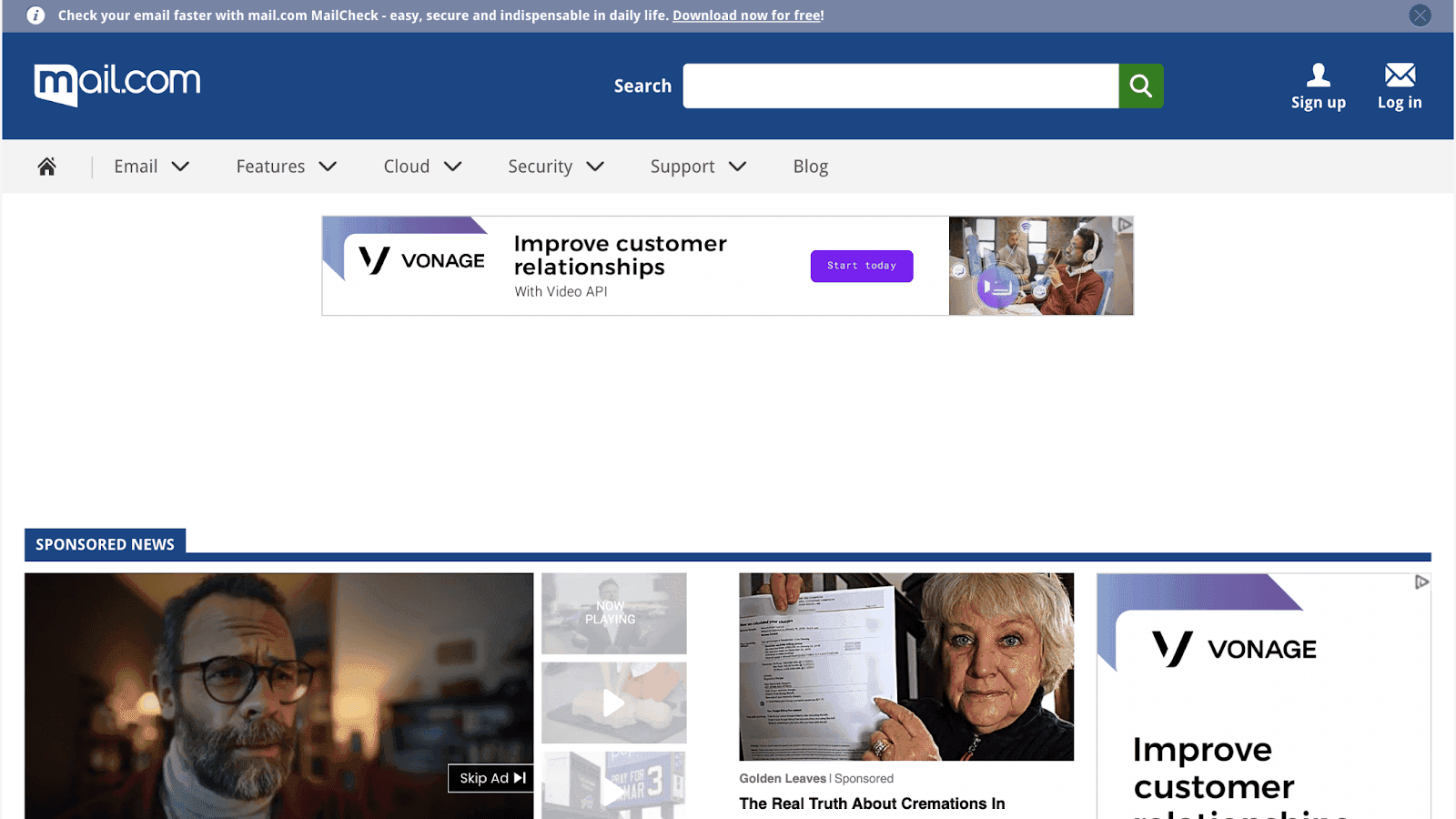
Task: Expand the Security navigation dropdown
Action: tap(555, 166)
